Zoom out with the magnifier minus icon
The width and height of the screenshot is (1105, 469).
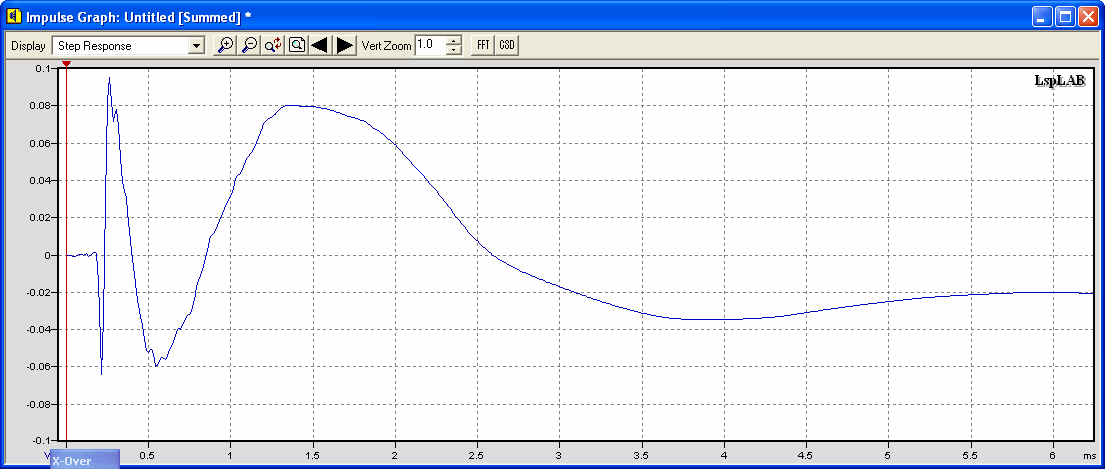(x=249, y=46)
